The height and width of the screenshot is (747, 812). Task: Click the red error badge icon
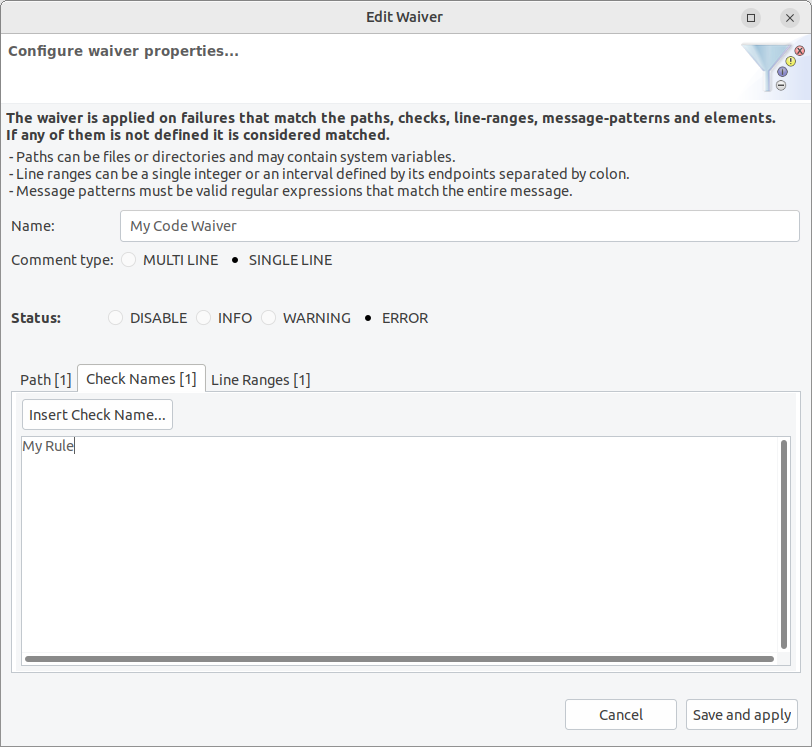pyautogui.click(x=799, y=50)
